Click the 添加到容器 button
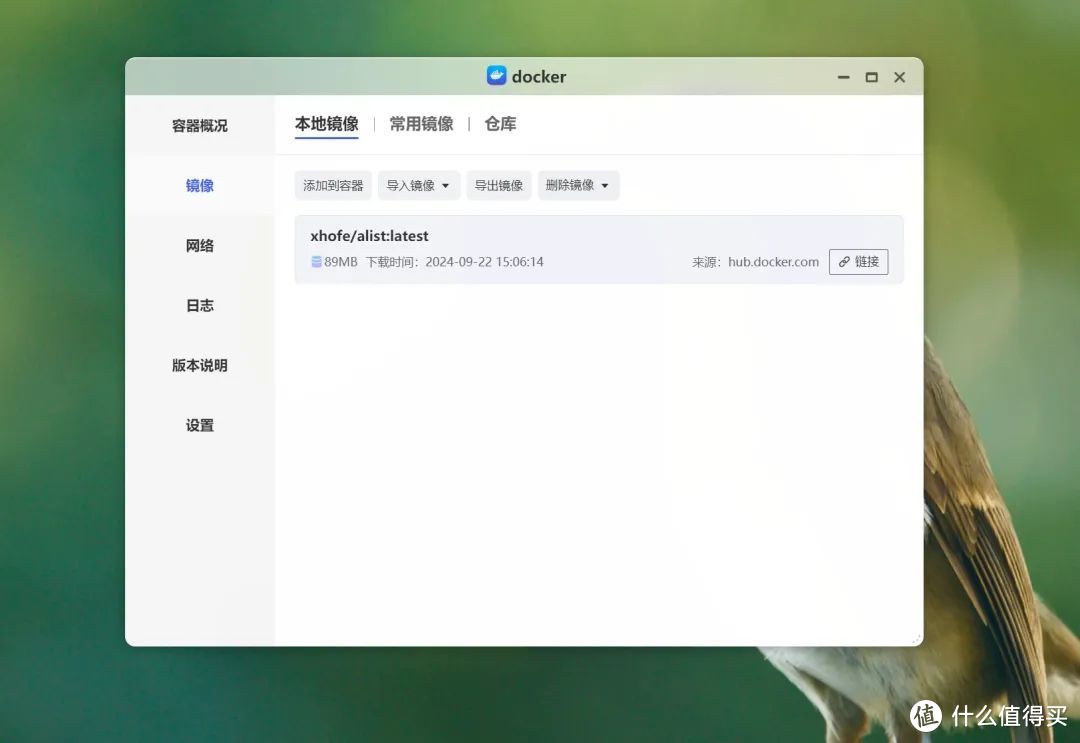1080x743 pixels. pos(332,185)
